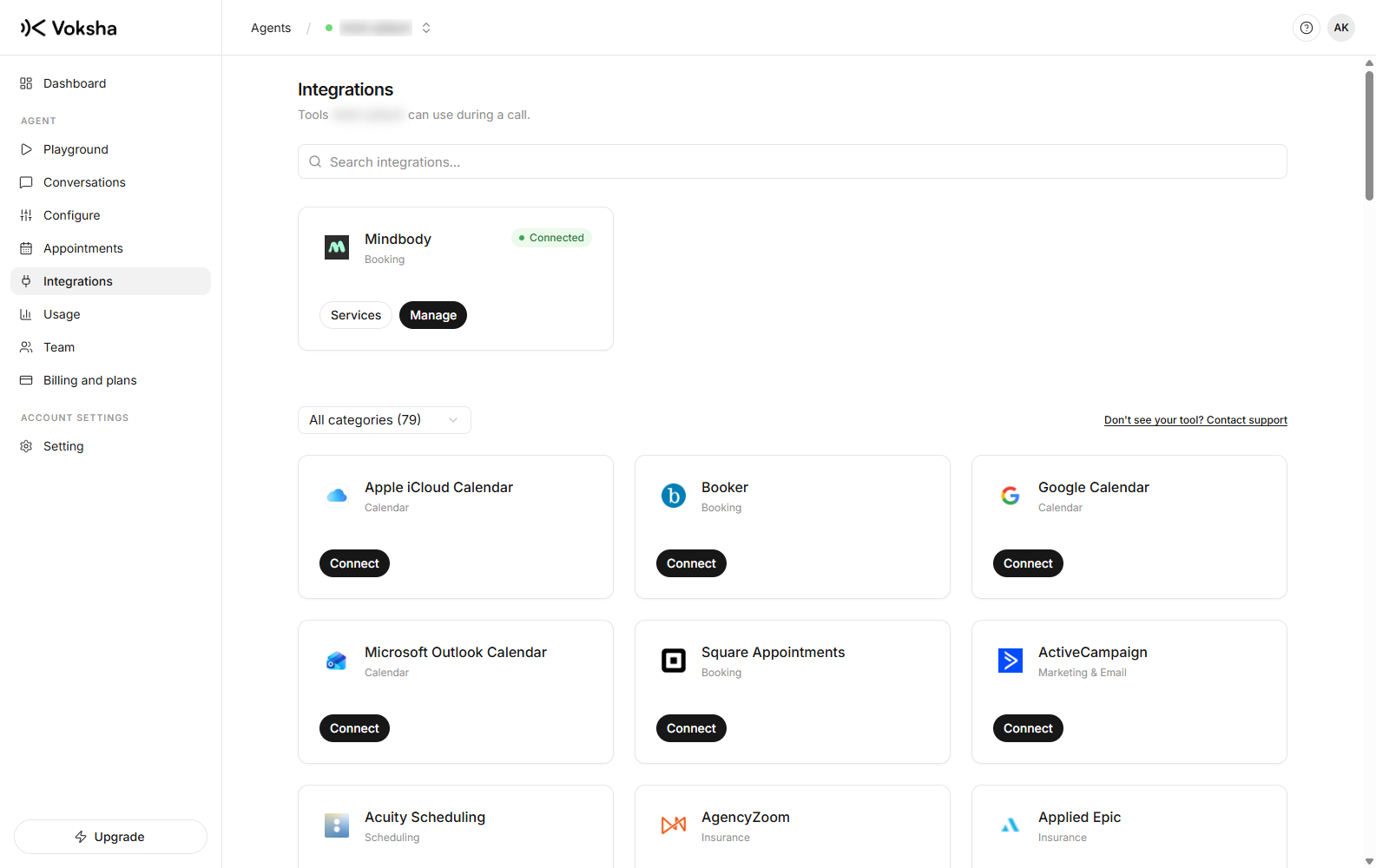Click the AgencyZoom logo icon
This screenshot has width=1389, height=868.
click(x=674, y=825)
